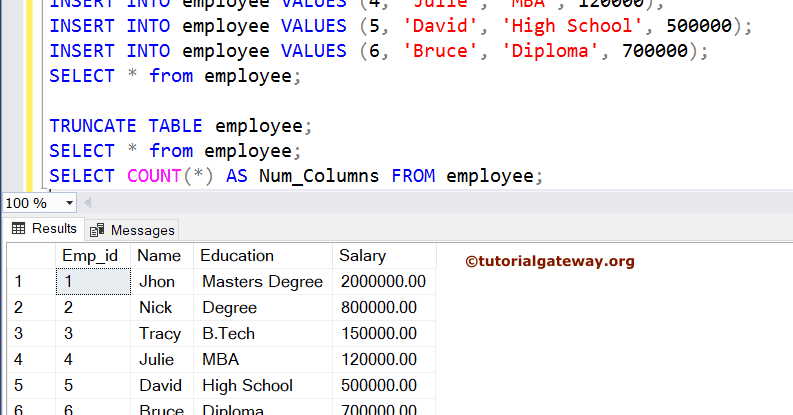Select the Nick name cell
This screenshot has width=793, height=415.
tap(162, 307)
